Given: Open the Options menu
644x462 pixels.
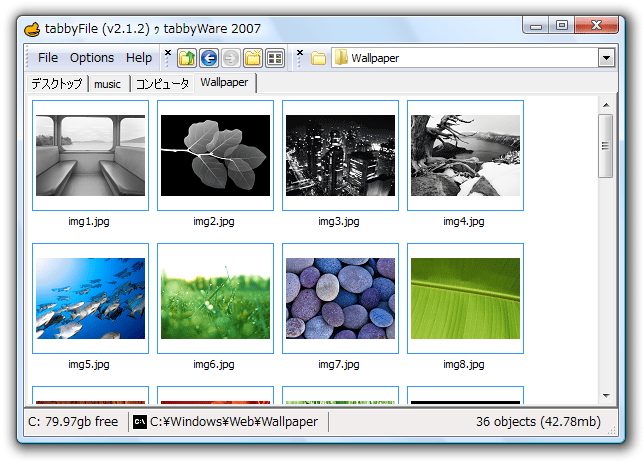Looking at the screenshot, I should 92,58.
